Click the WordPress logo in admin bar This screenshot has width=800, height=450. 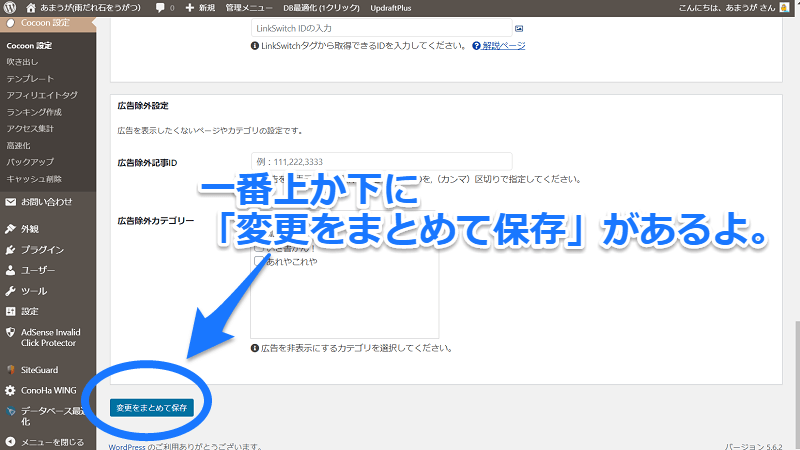coord(11,8)
